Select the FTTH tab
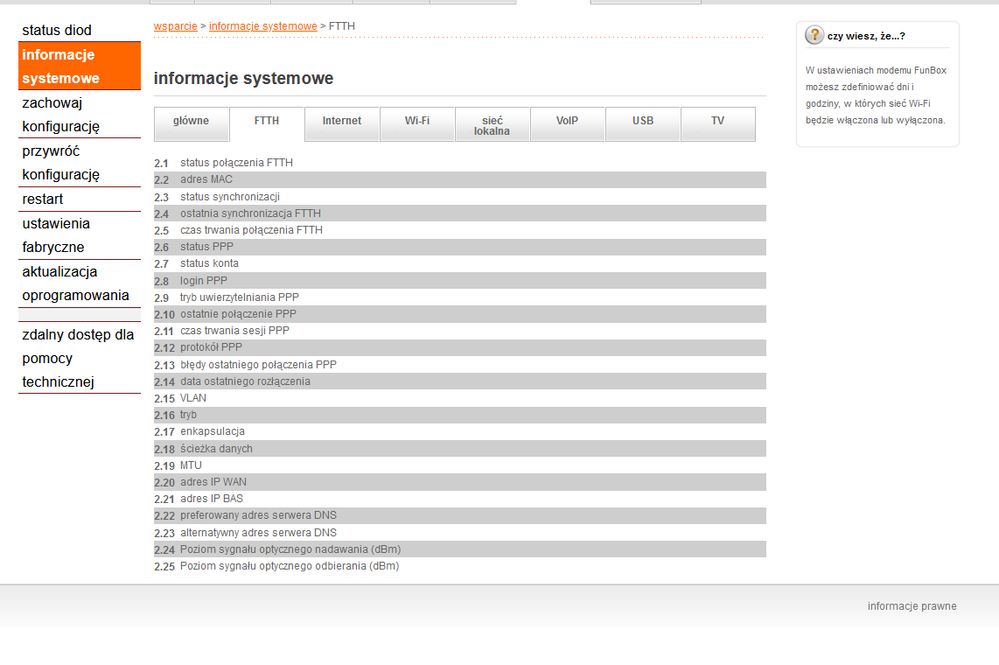 click(267, 121)
